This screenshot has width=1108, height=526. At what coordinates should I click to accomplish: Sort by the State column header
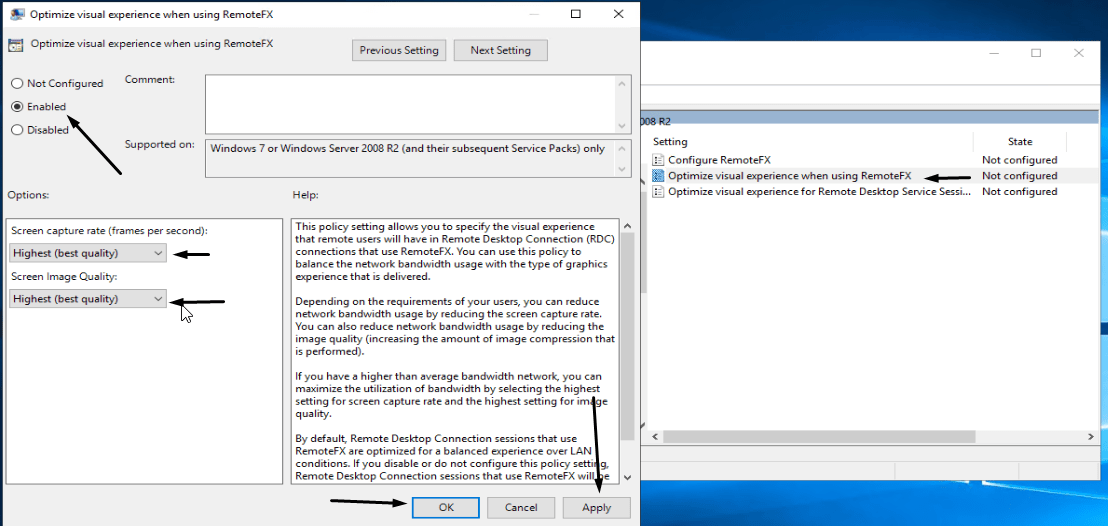tap(1019, 142)
